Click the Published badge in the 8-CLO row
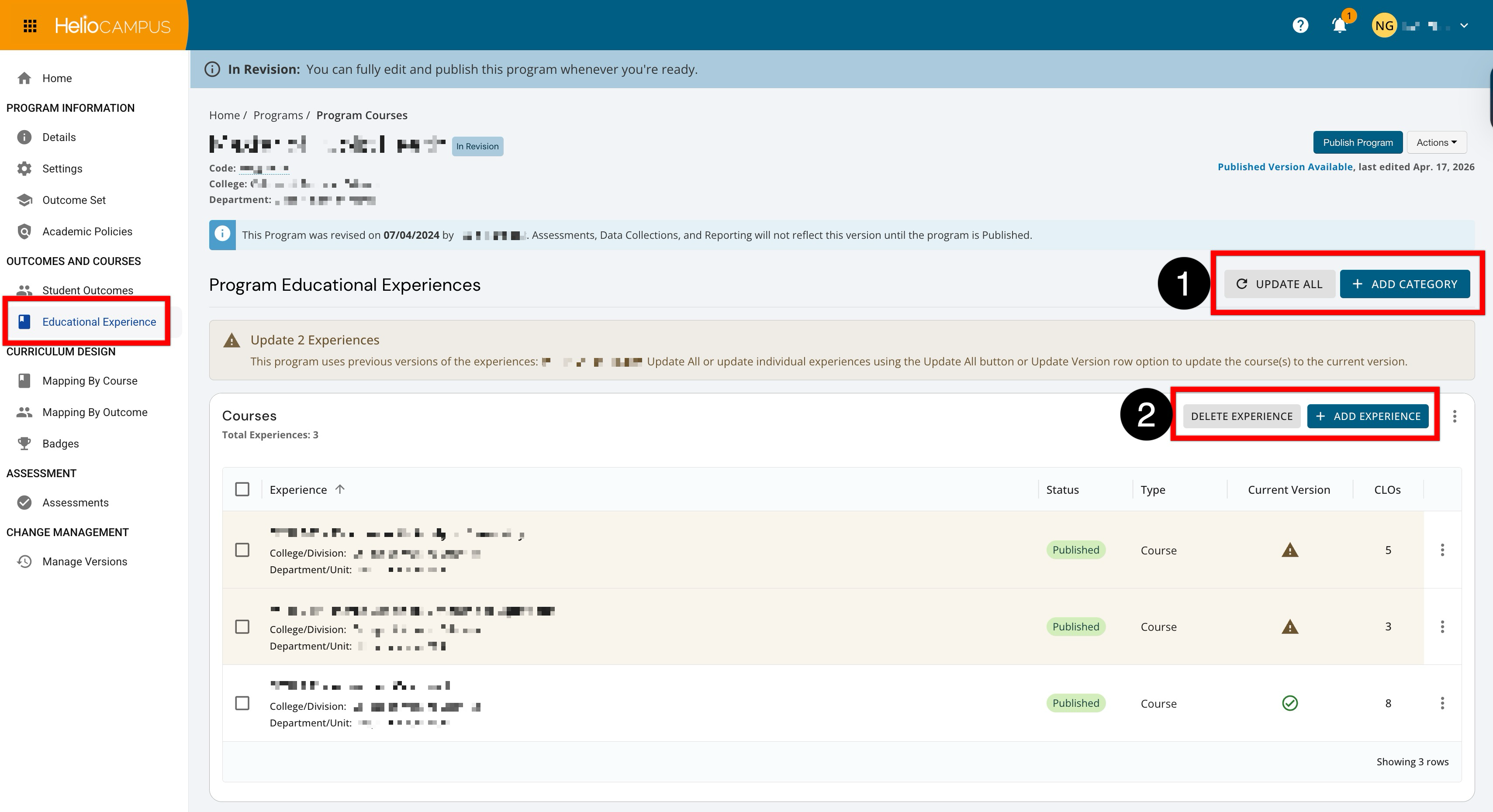Screen dimensions: 1493x812 click(x=1076, y=703)
